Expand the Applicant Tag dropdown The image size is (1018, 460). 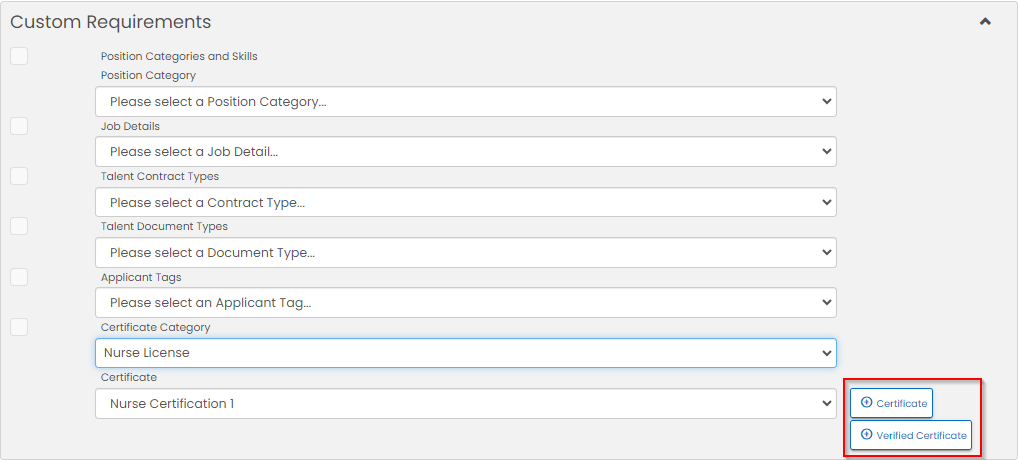click(466, 302)
